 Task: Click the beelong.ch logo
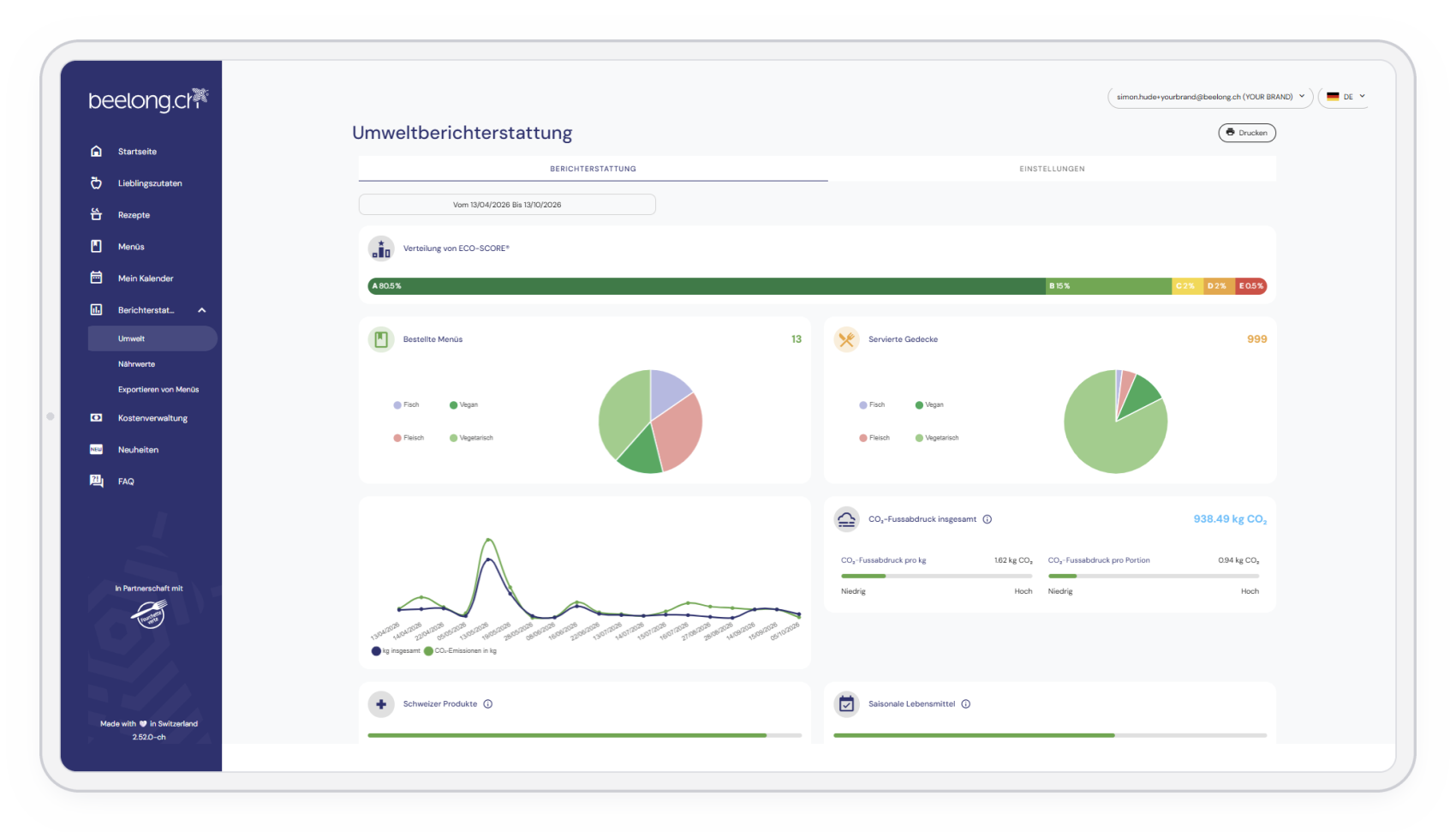(x=148, y=100)
